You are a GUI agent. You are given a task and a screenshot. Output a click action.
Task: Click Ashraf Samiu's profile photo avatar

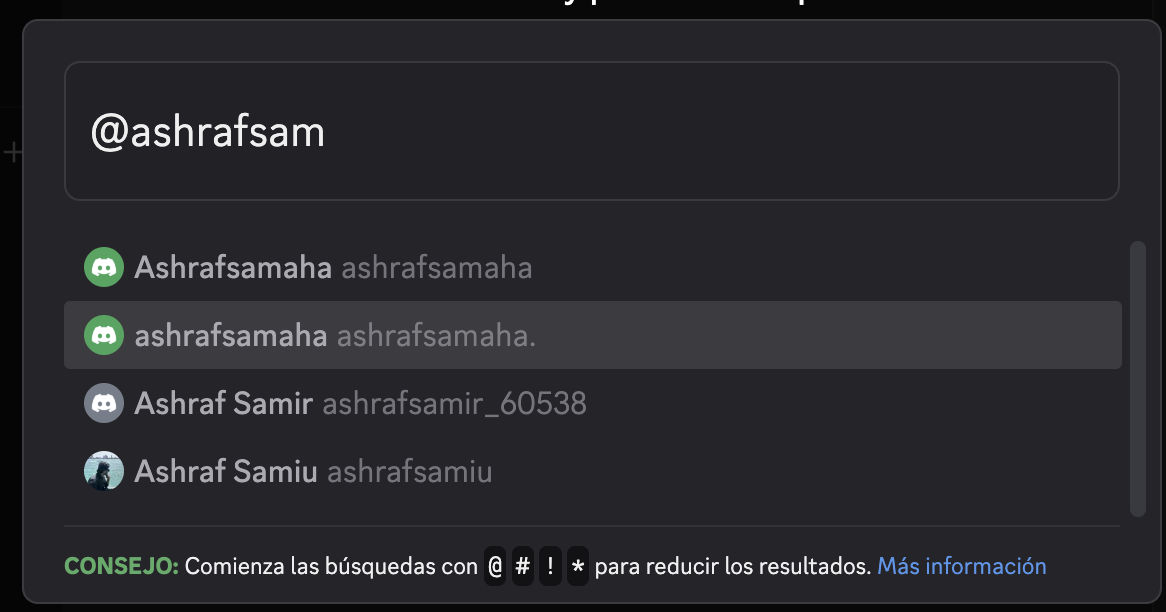pos(103,471)
